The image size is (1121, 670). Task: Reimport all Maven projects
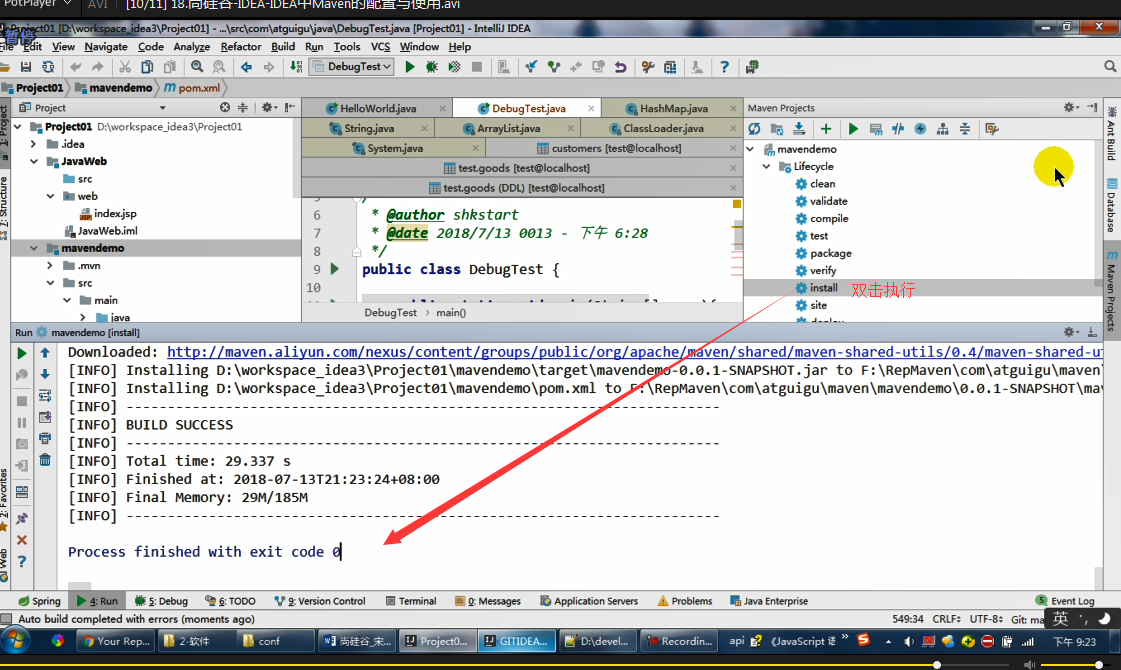[x=754, y=129]
